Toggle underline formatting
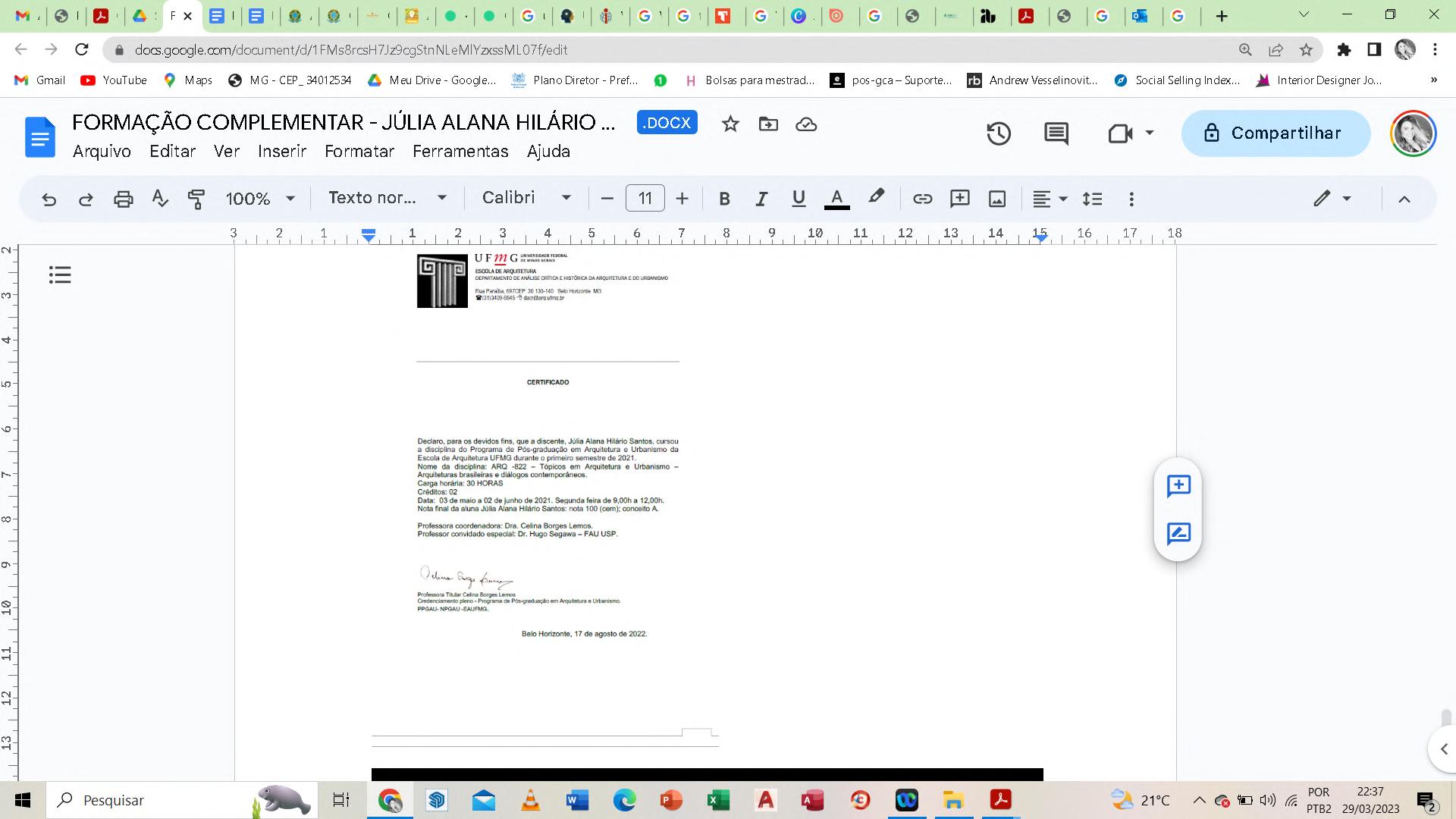Viewport: 1456px width, 819px height. point(798,199)
